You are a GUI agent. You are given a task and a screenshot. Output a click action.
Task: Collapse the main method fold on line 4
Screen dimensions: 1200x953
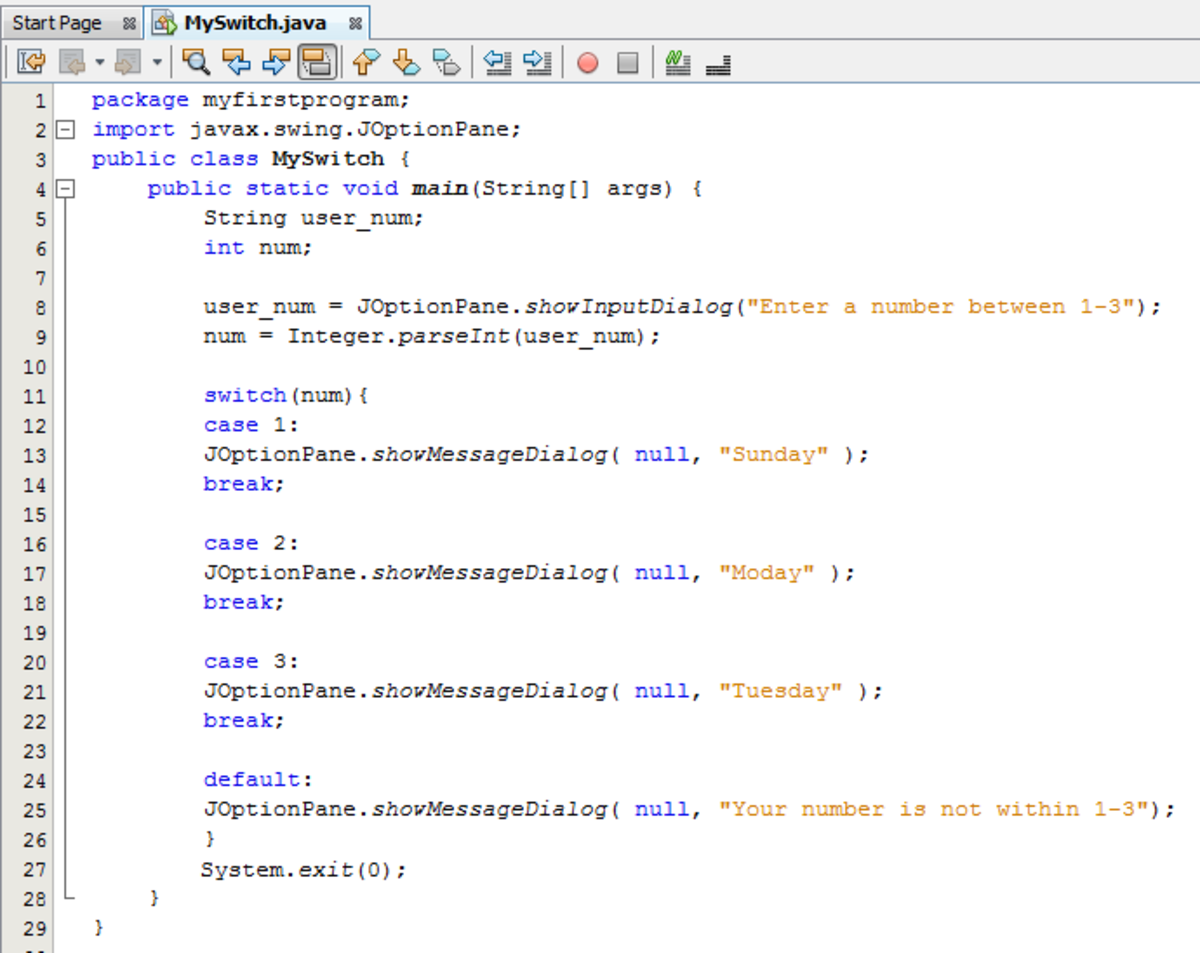[66, 188]
